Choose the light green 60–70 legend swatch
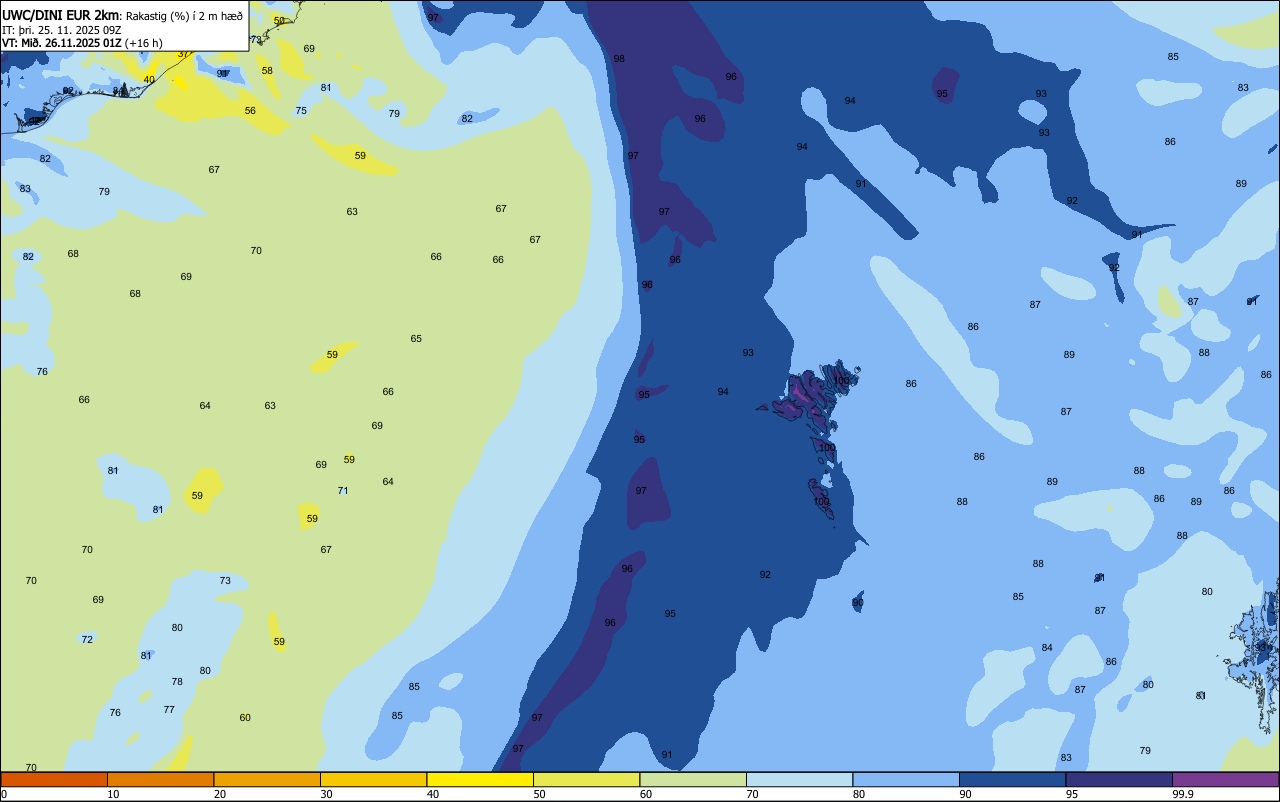Screen dimensions: 1280x802 693,779
